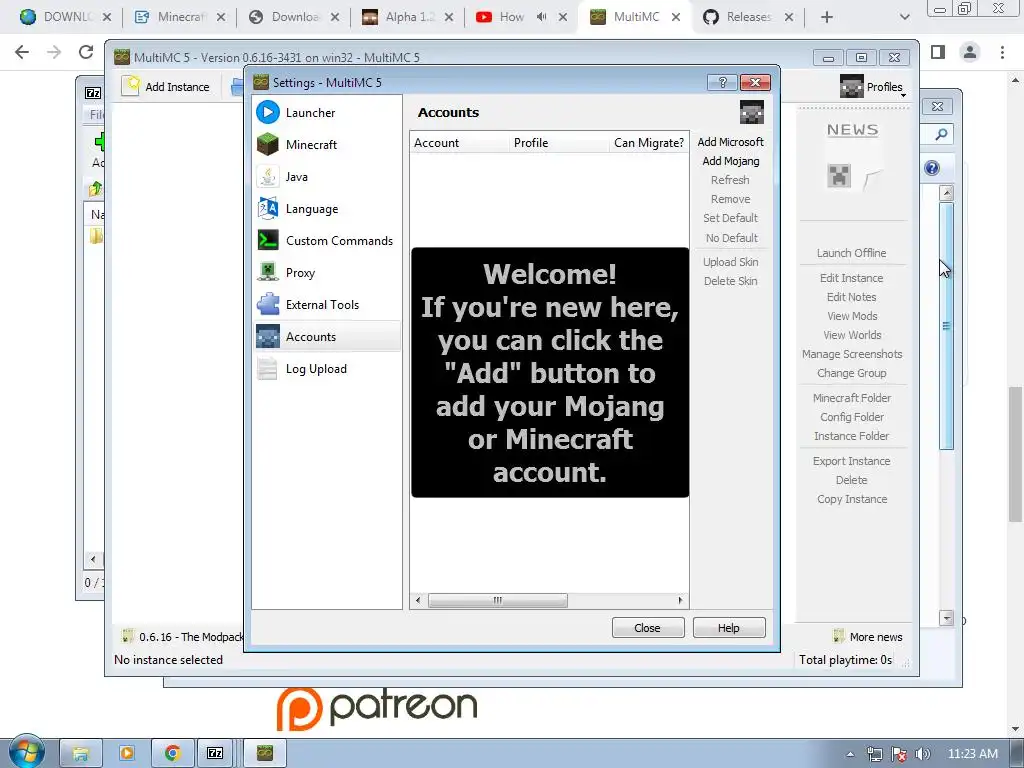
Task: Click the Add Instance toolbar icon
Action: click(x=131, y=86)
